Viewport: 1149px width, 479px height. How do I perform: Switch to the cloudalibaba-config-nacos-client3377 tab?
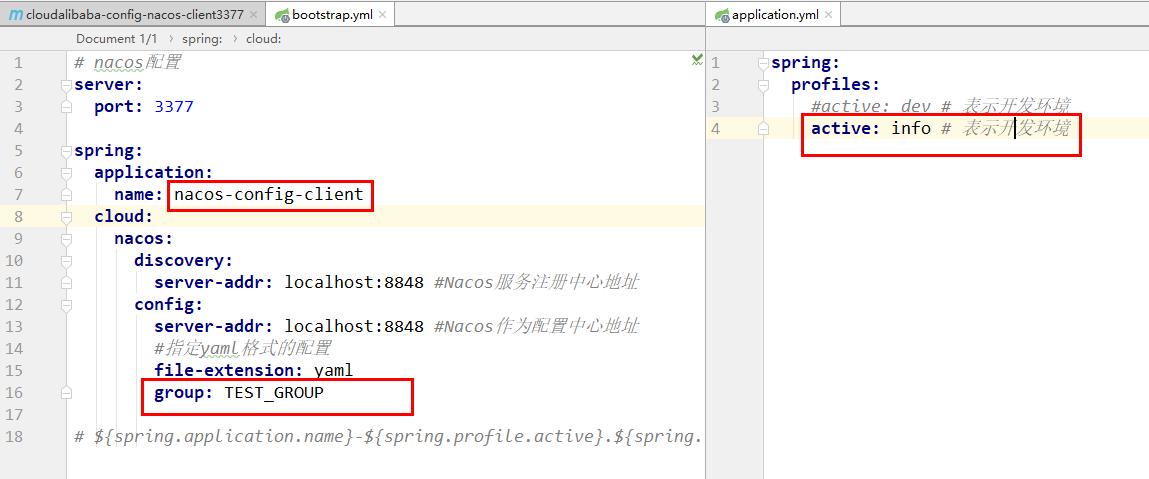133,14
